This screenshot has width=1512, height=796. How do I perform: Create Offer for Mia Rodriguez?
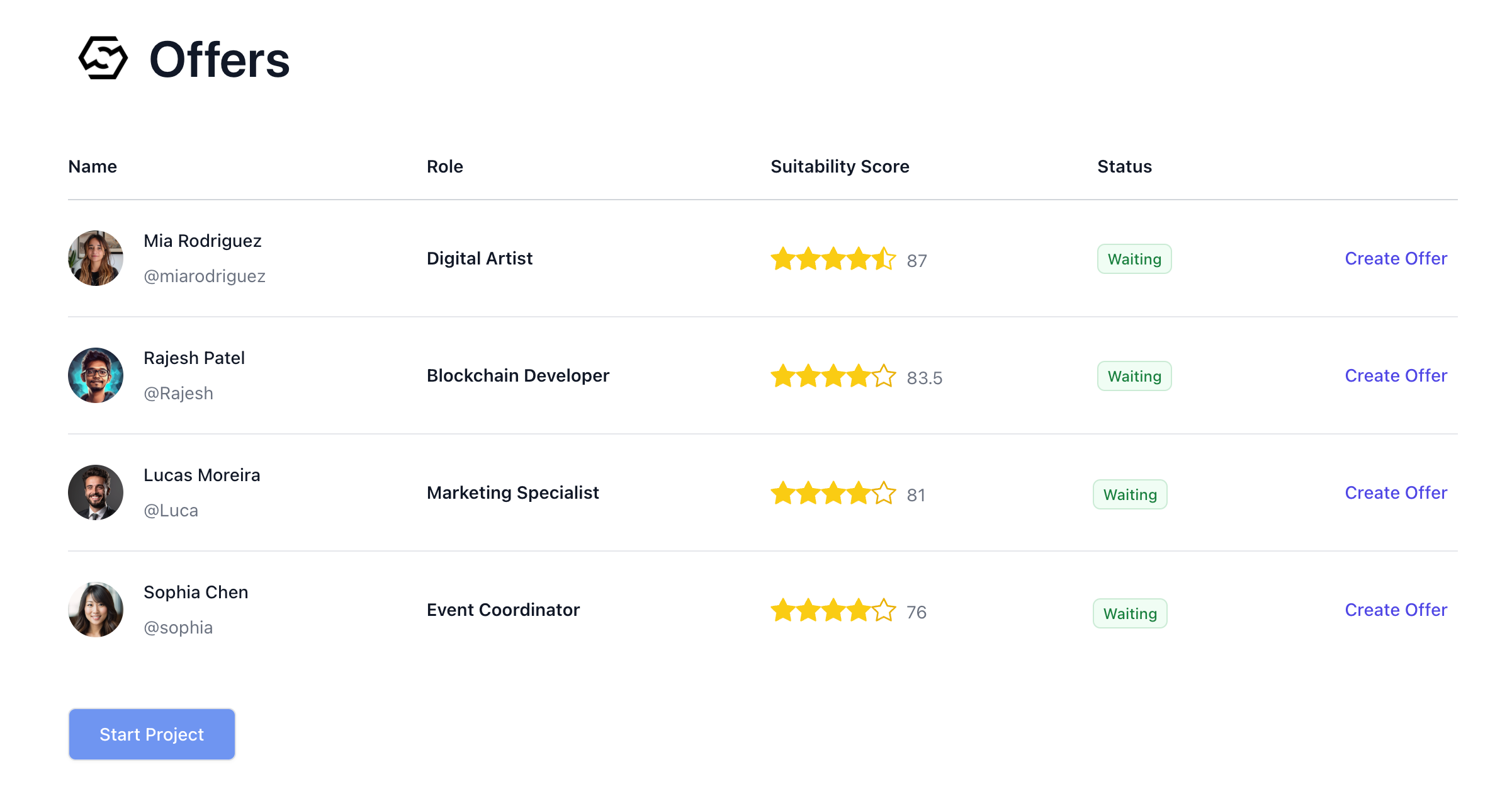point(1396,258)
